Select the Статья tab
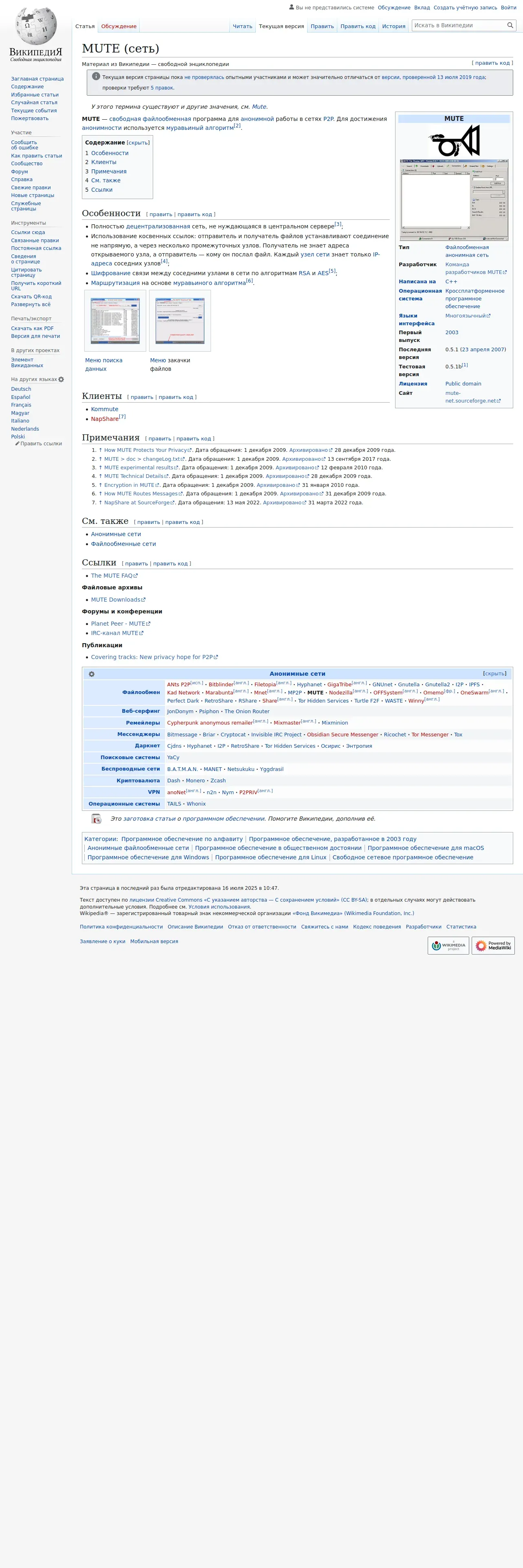Screen dimensions: 523x1568 tap(85, 26)
